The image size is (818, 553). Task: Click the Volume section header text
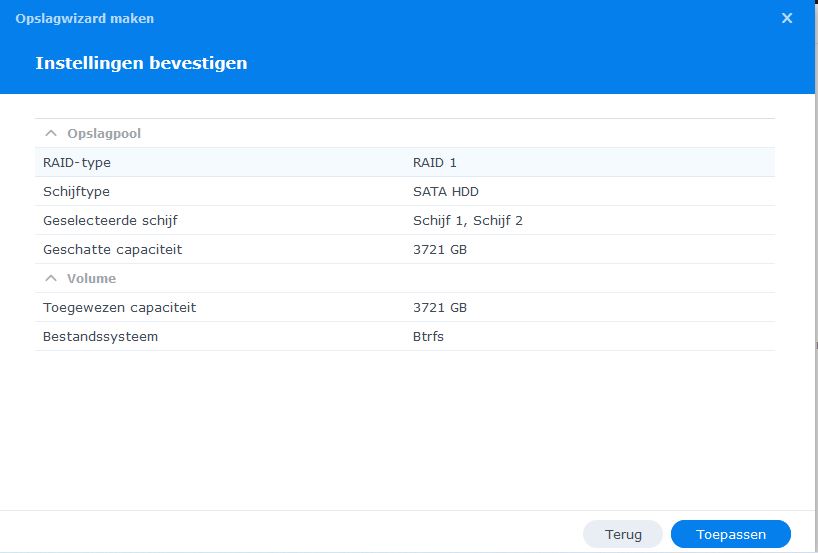tap(91, 278)
